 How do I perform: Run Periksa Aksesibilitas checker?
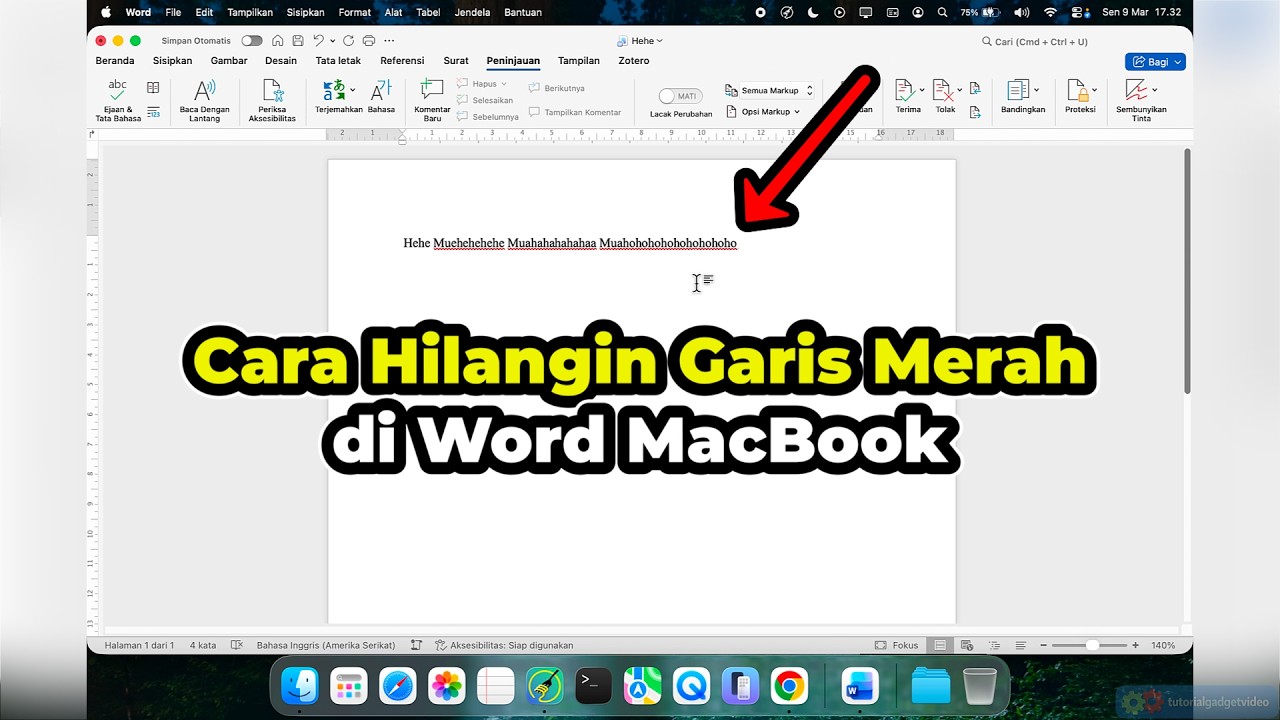(272, 100)
